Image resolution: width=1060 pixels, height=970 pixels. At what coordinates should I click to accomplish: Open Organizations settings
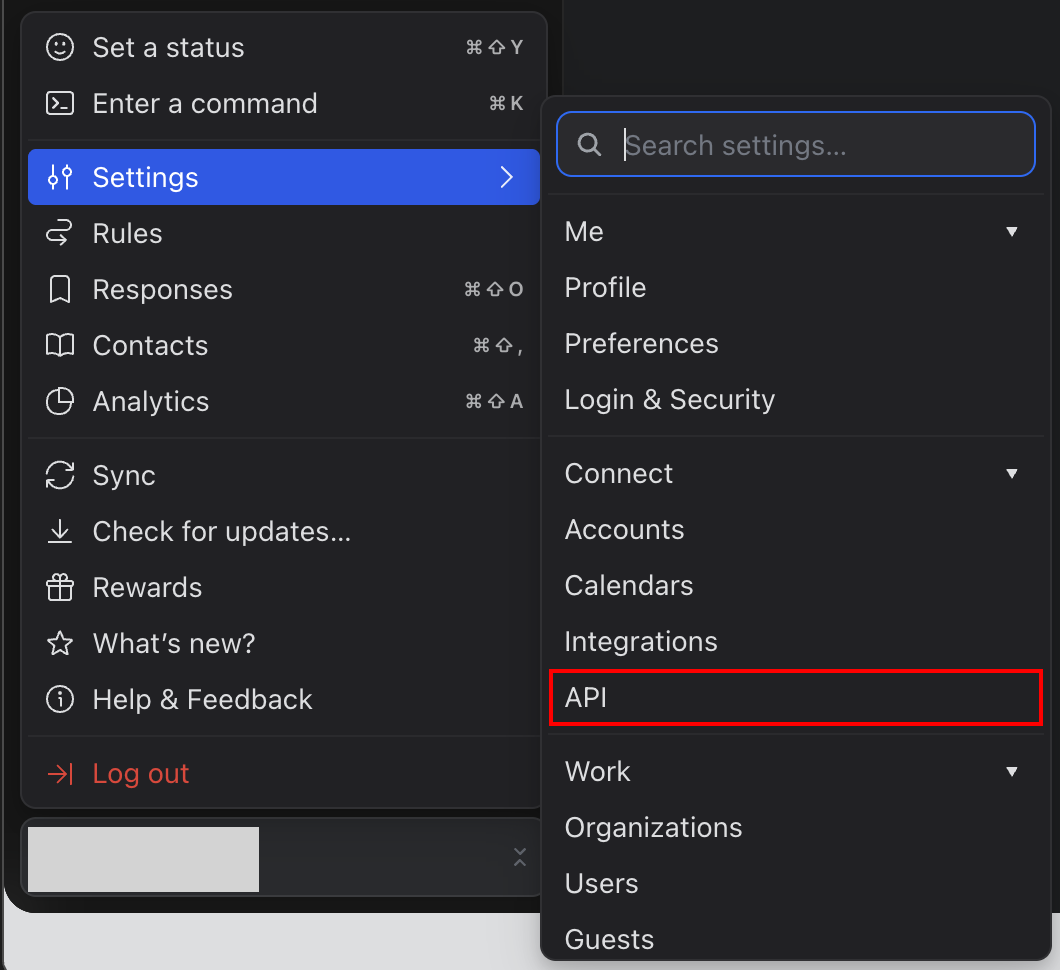796,828
